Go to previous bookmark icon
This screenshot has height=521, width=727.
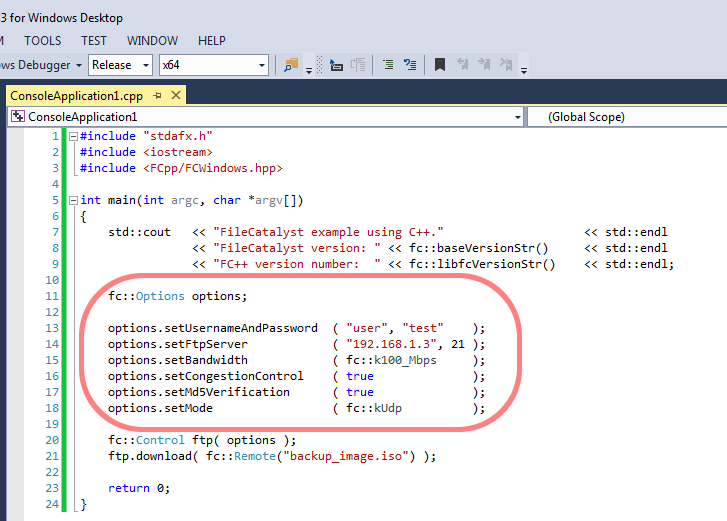463,65
